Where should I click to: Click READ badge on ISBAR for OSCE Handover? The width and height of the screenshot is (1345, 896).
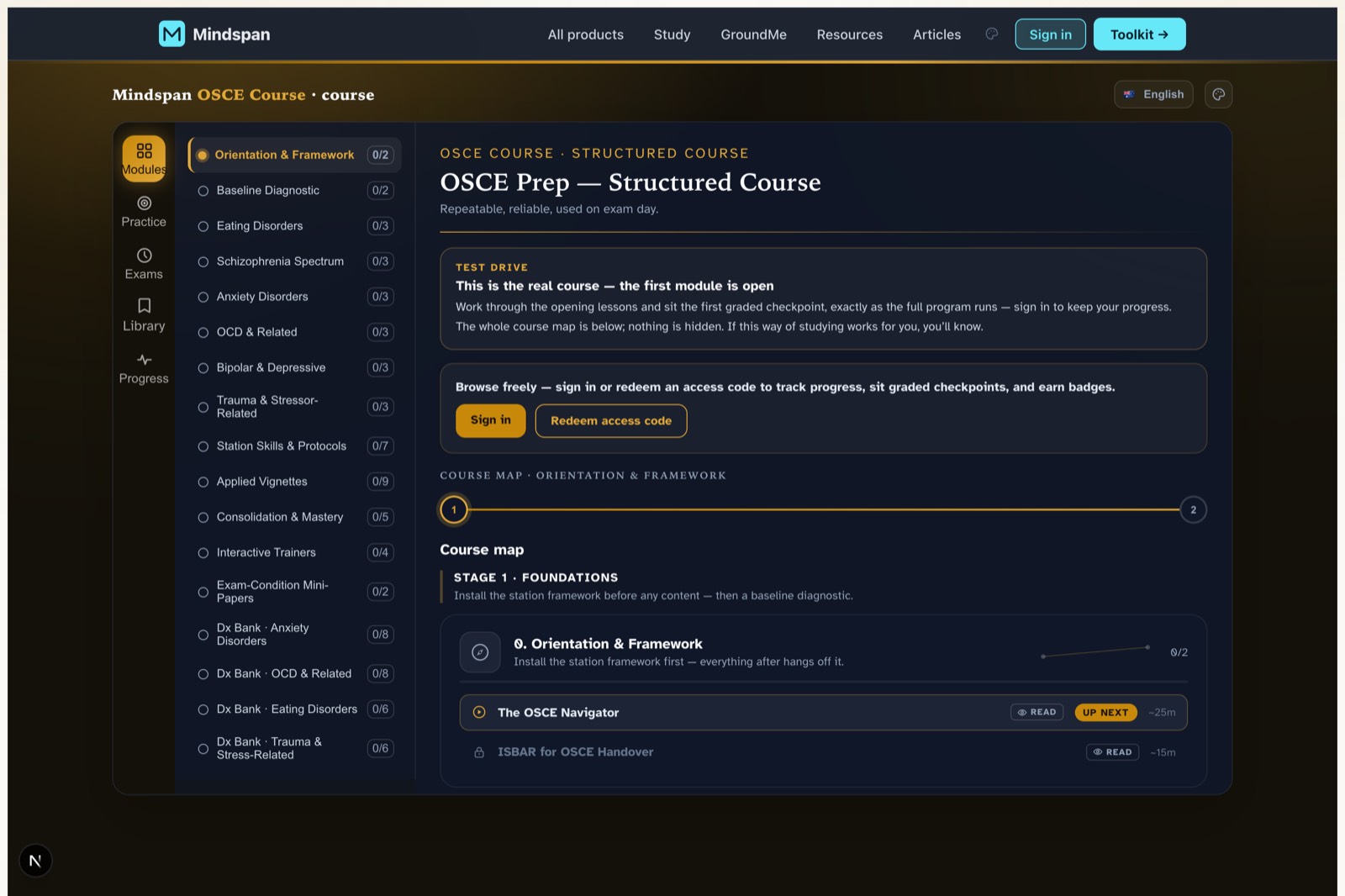tap(1112, 752)
